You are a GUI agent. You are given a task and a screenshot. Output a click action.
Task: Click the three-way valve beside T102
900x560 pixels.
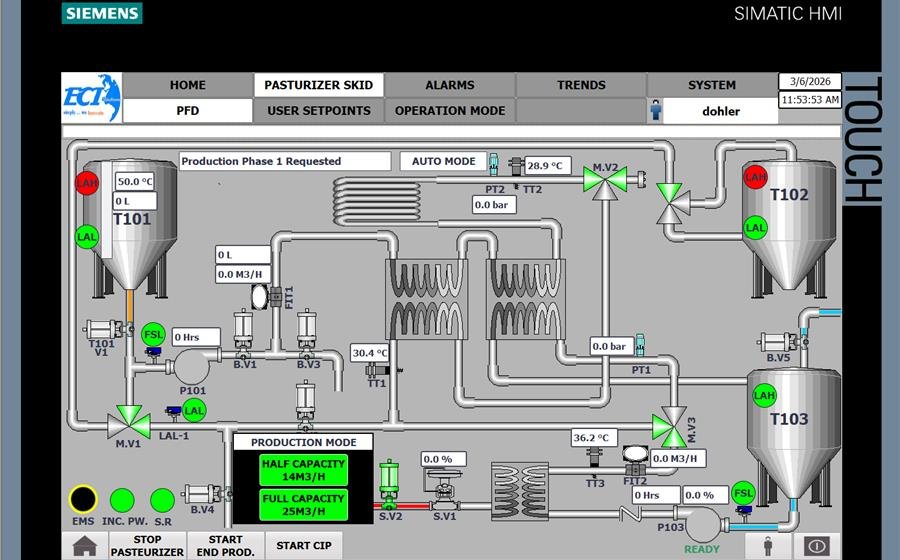672,203
